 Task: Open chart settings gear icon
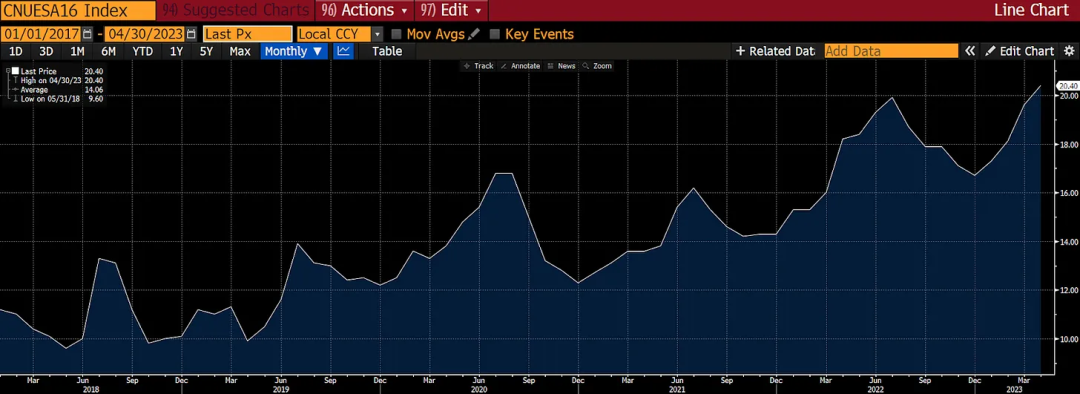(x=1069, y=51)
